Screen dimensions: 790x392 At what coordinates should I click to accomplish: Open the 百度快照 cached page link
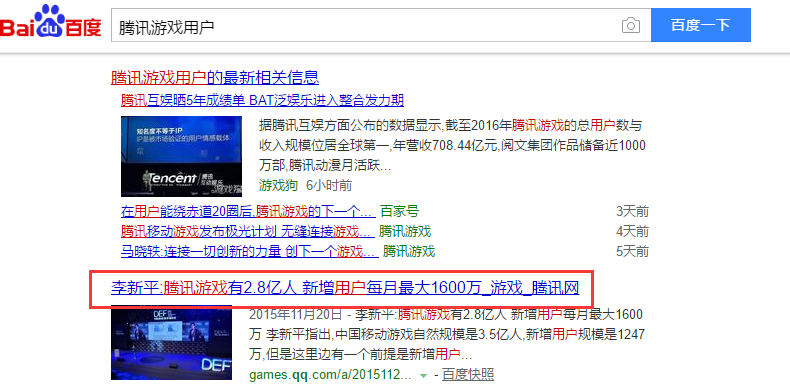(x=468, y=375)
